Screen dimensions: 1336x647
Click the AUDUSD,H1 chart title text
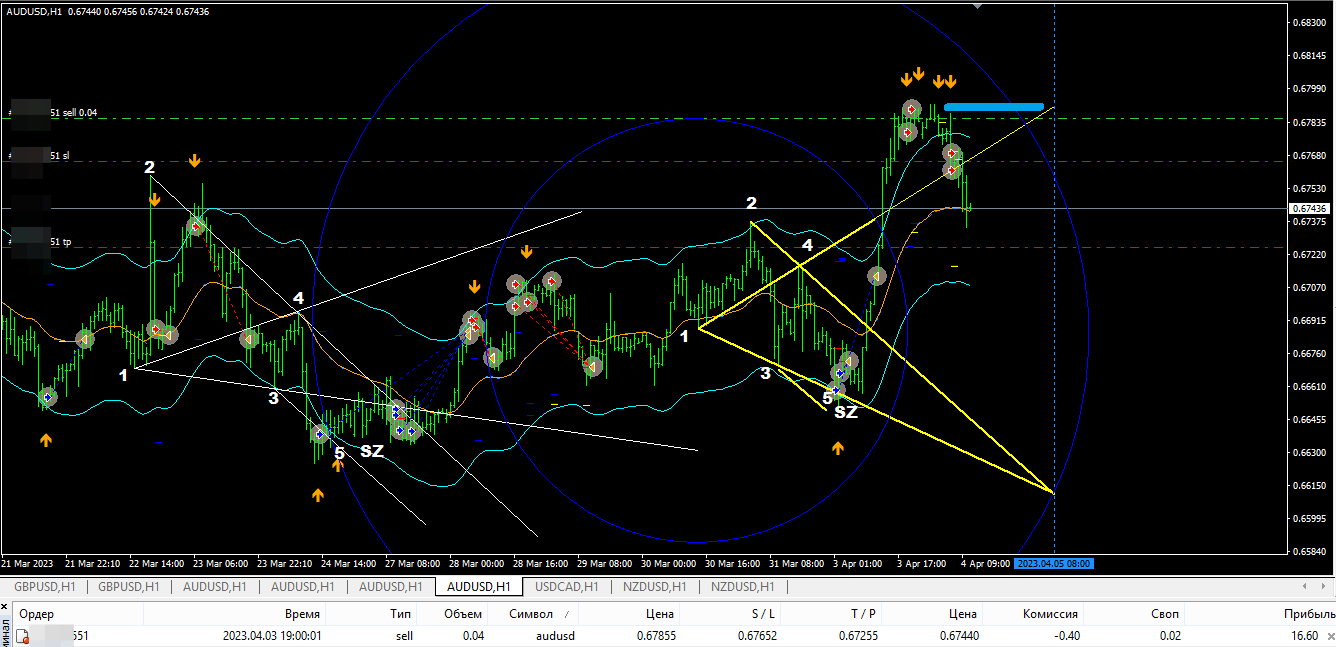(x=34, y=11)
